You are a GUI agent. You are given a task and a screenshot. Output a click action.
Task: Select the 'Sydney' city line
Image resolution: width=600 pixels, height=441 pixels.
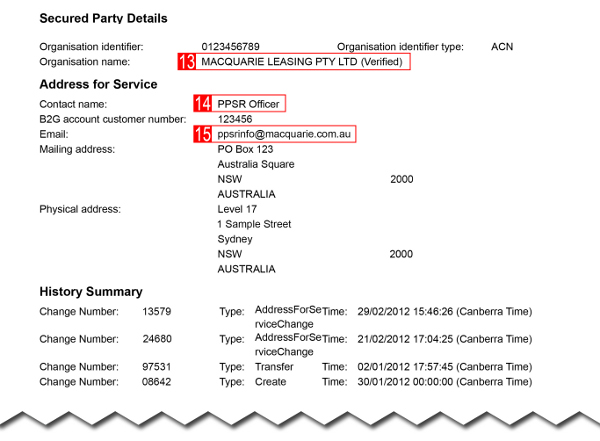(x=235, y=239)
